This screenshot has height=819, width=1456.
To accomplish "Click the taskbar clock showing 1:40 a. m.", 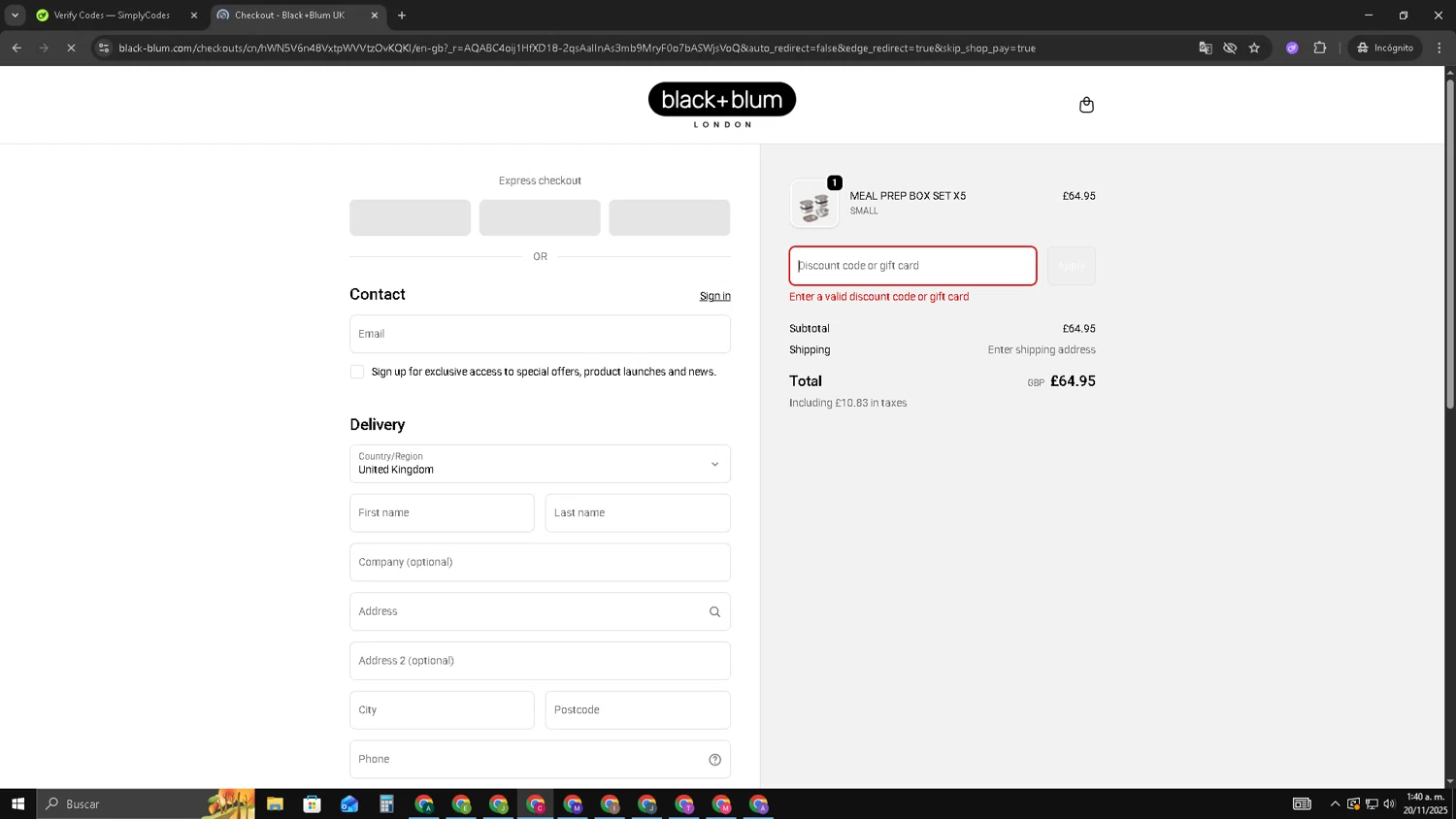I will point(1425,803).
